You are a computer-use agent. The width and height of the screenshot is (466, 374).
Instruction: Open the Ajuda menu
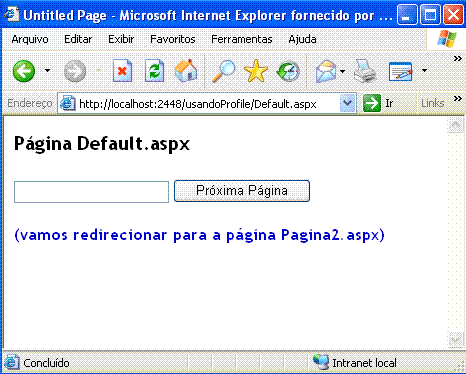pyautogui.click(x=302, y=39)
